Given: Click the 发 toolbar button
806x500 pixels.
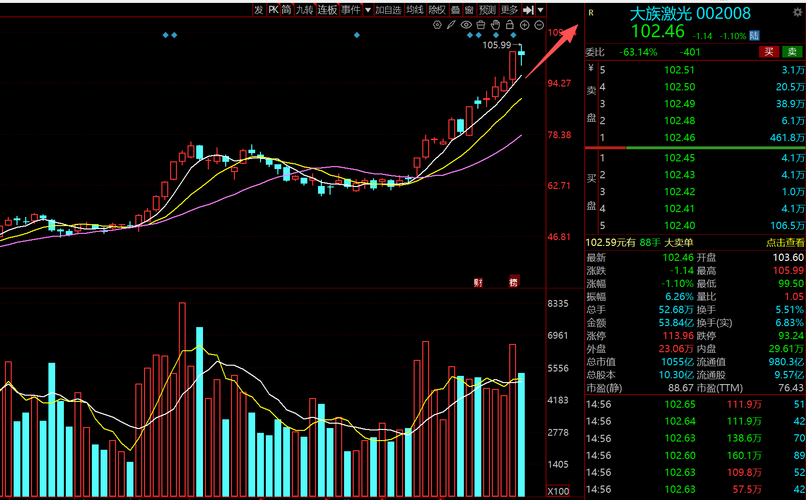Looking at the screenshot, I should click(258, 10).
